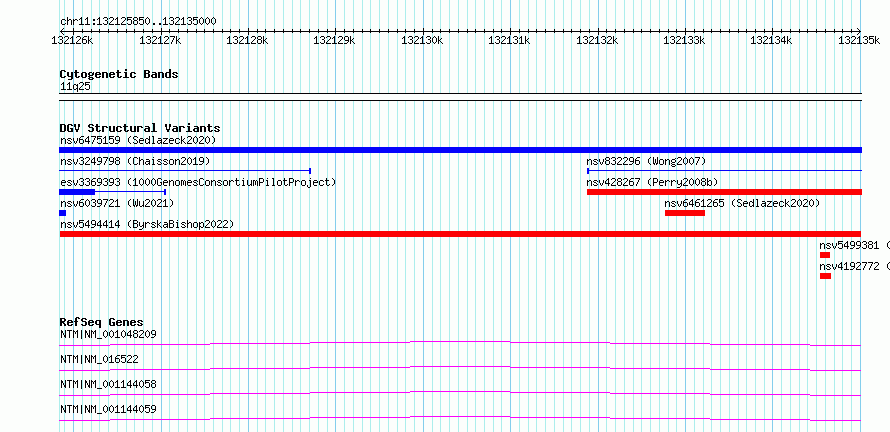Open variant nsv6475159 (Sedlazeck2020) label
Viewport: 890px width, 432px height.
[x=138, y=140]
